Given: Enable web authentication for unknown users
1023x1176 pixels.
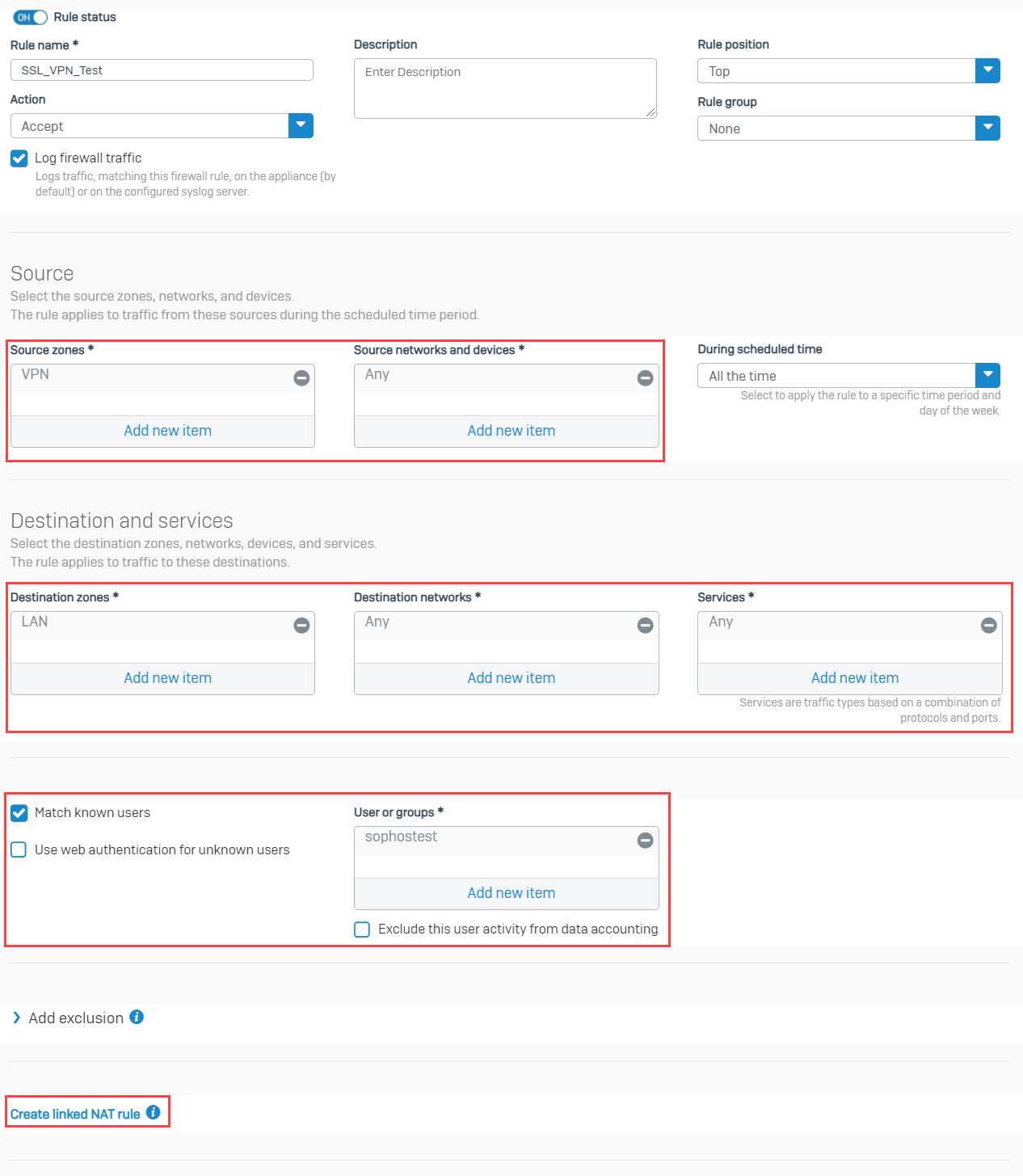Looking at the screenshot, I should (18, 849).
